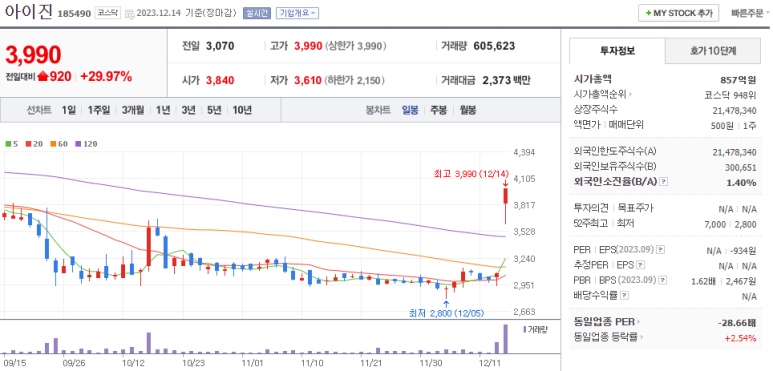
Task: Click the calendar icon beside 2023.12.14
Action: (130, 13)
